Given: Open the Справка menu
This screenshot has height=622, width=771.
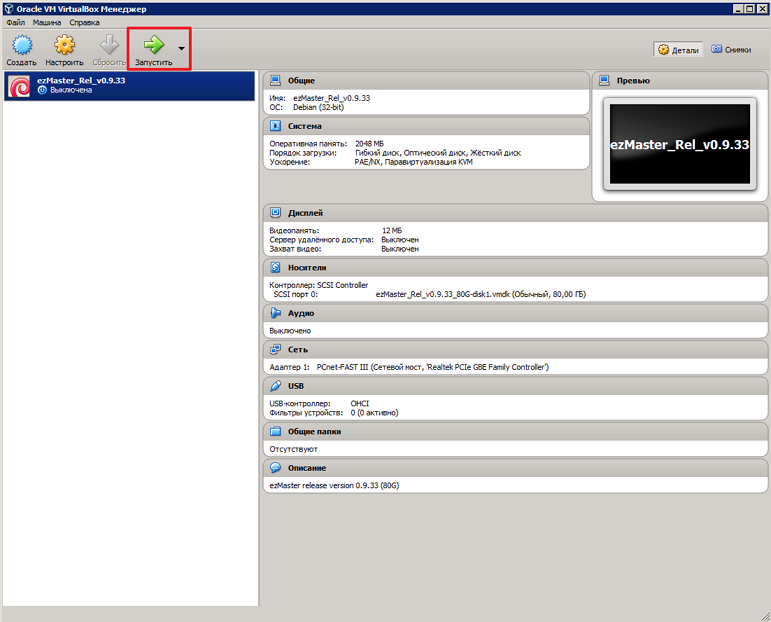Looking at the screenshot, I should pos(84,23).
